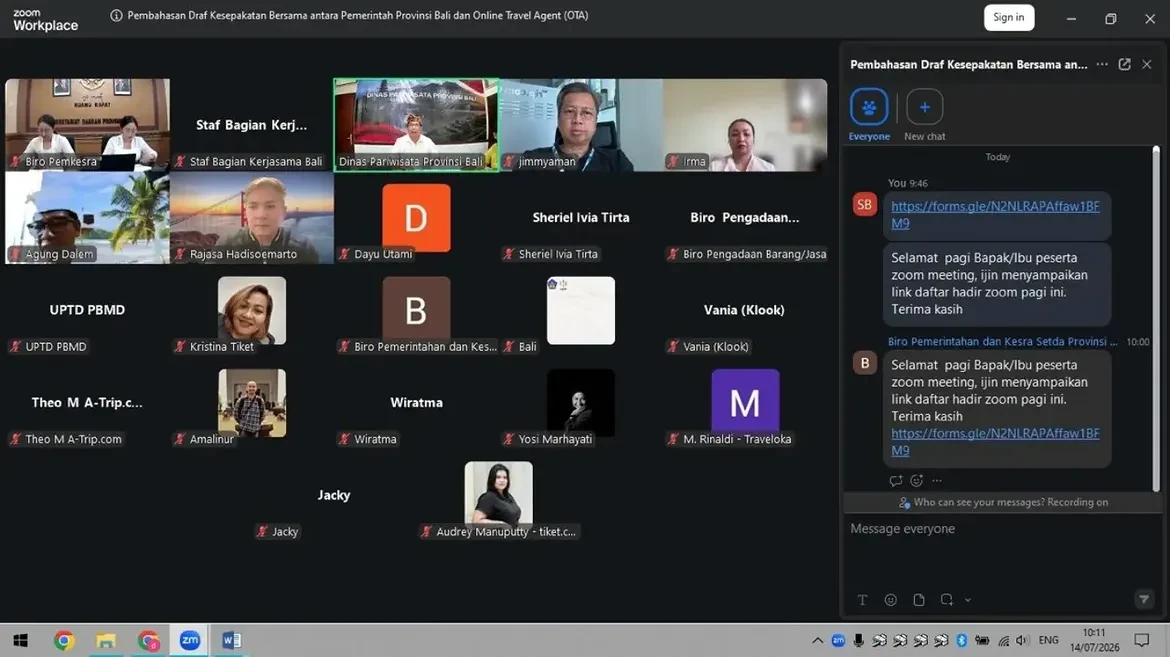Viewport: 1170px width, 657px height.
Task: Select Irma's video tile
Action: 745,125
